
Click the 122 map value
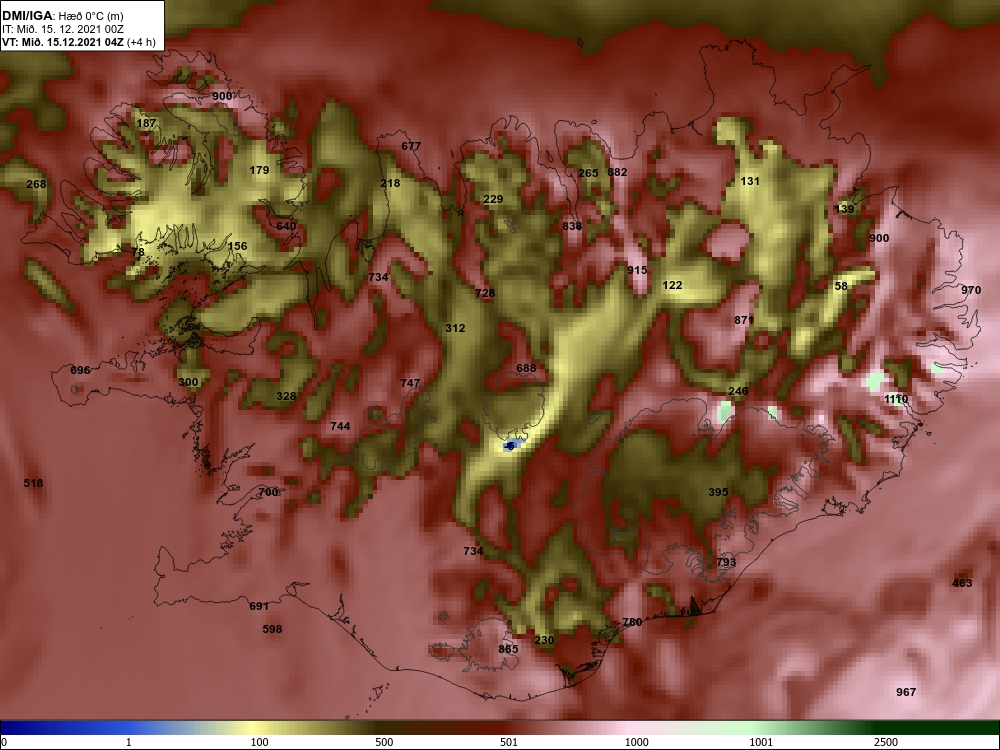[x=673, y=286]
